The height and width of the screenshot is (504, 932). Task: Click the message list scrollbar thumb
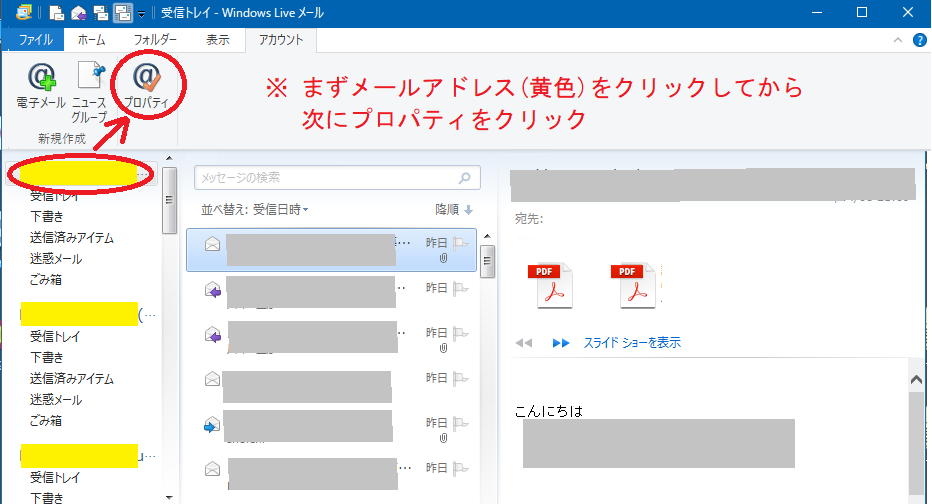pos(487,261)
